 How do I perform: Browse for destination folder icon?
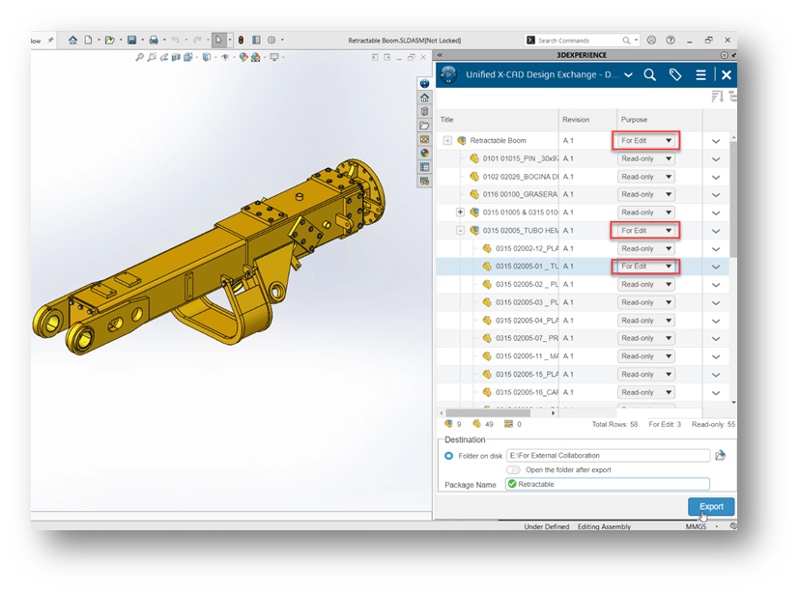(x=720, y=455)
